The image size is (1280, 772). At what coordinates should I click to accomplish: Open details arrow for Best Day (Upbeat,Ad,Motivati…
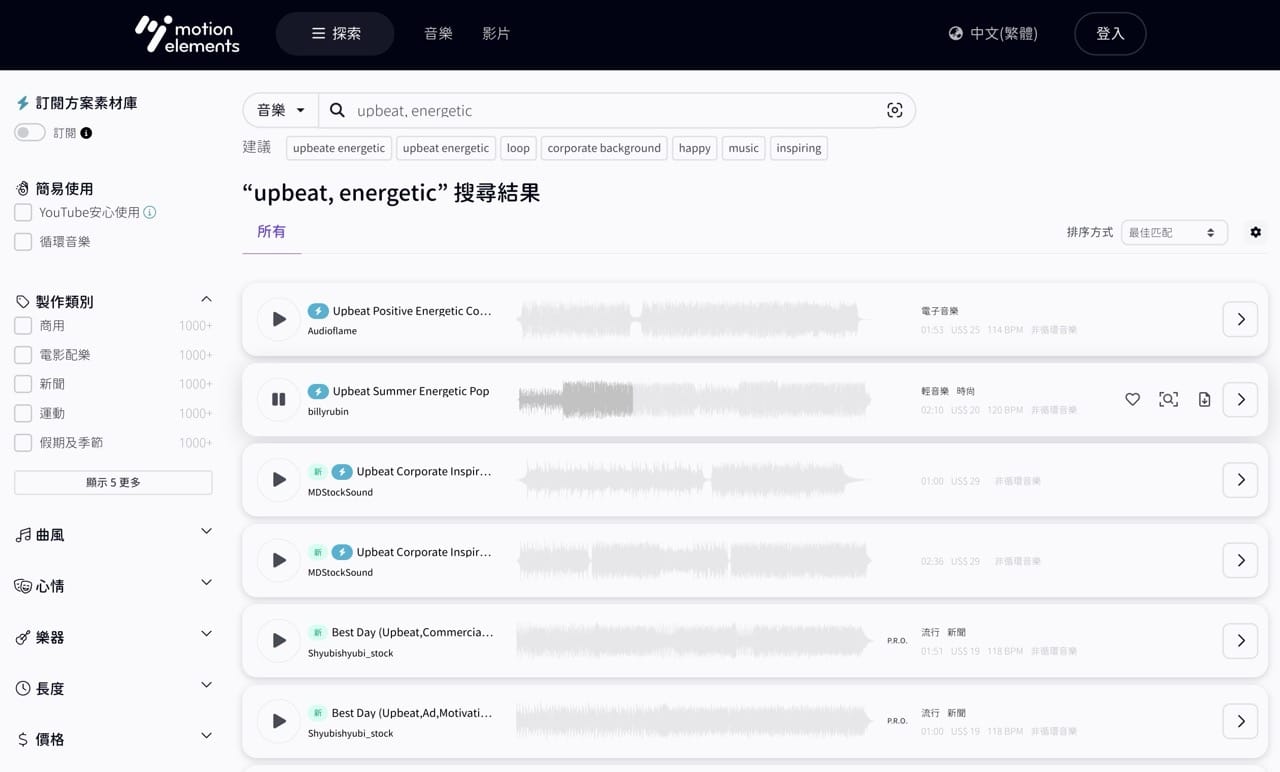(x=1241, y=721)
